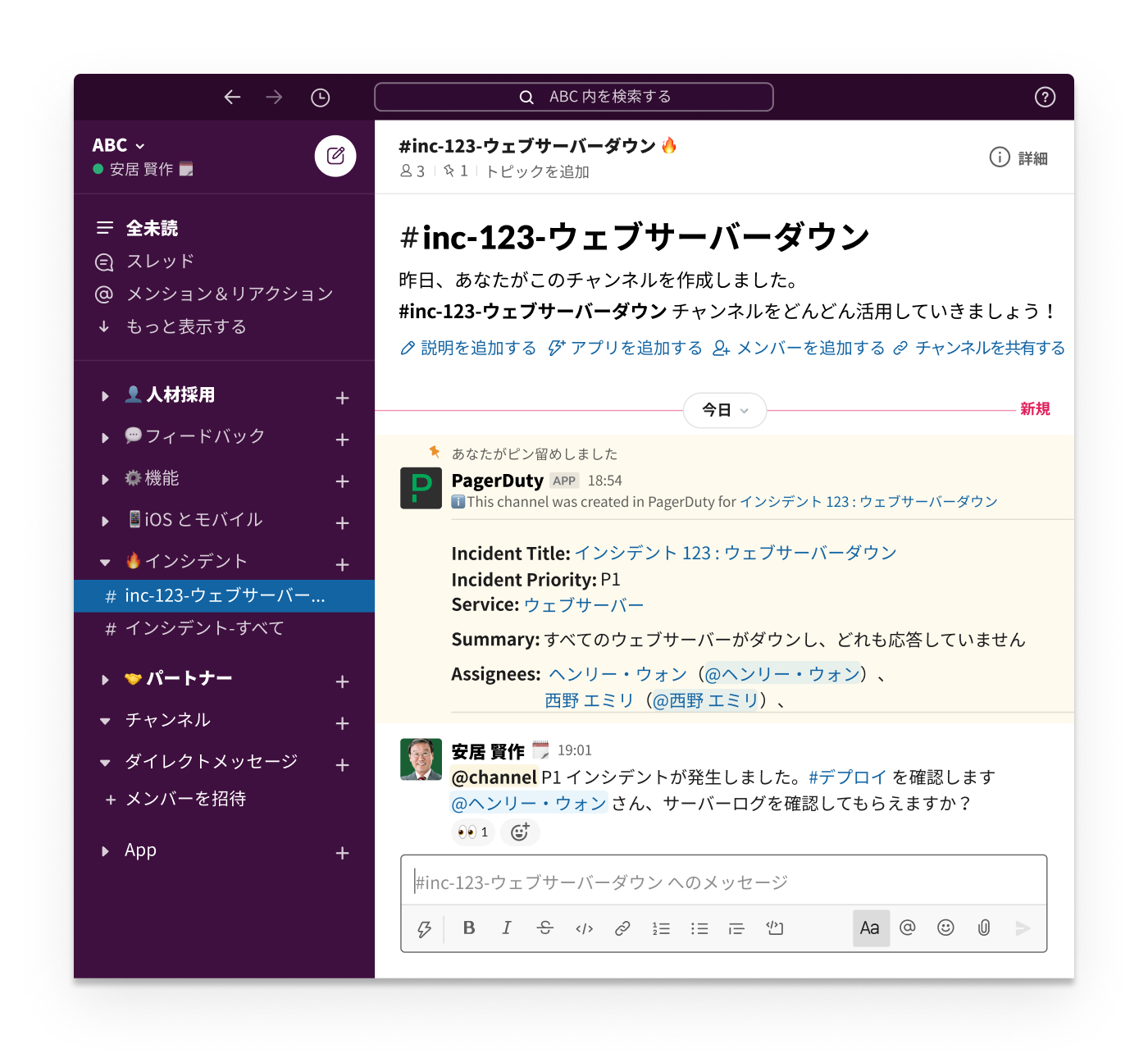Toggle numbered list formatting
The height and width of the screenshot is (1053, 1148).
[x=661, y=928]
